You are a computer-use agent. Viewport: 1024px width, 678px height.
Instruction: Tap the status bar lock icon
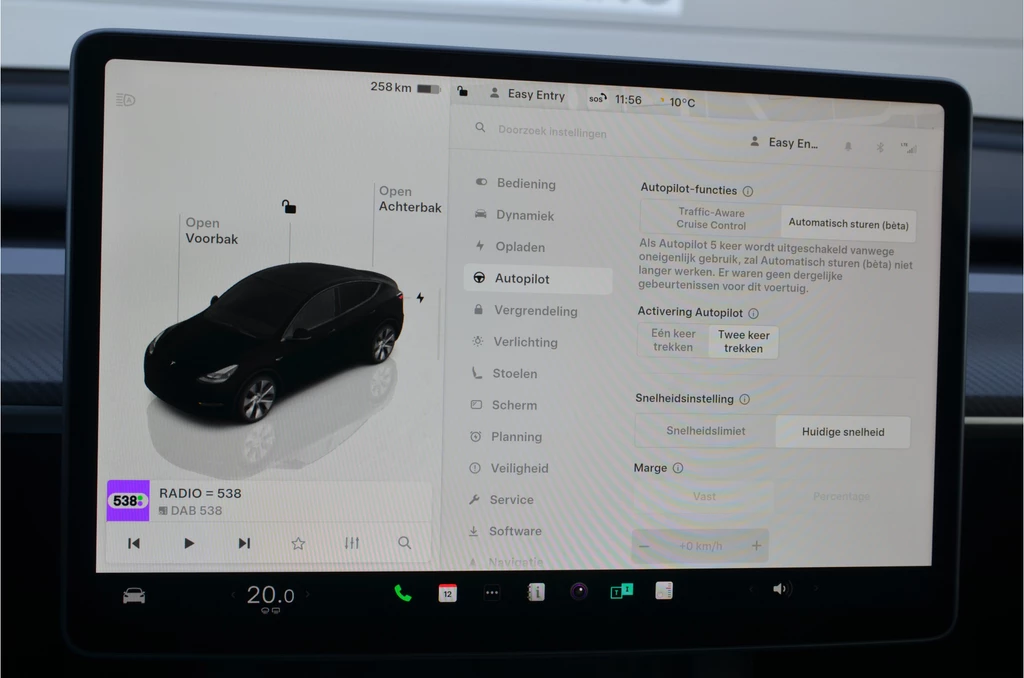(462, 91)
